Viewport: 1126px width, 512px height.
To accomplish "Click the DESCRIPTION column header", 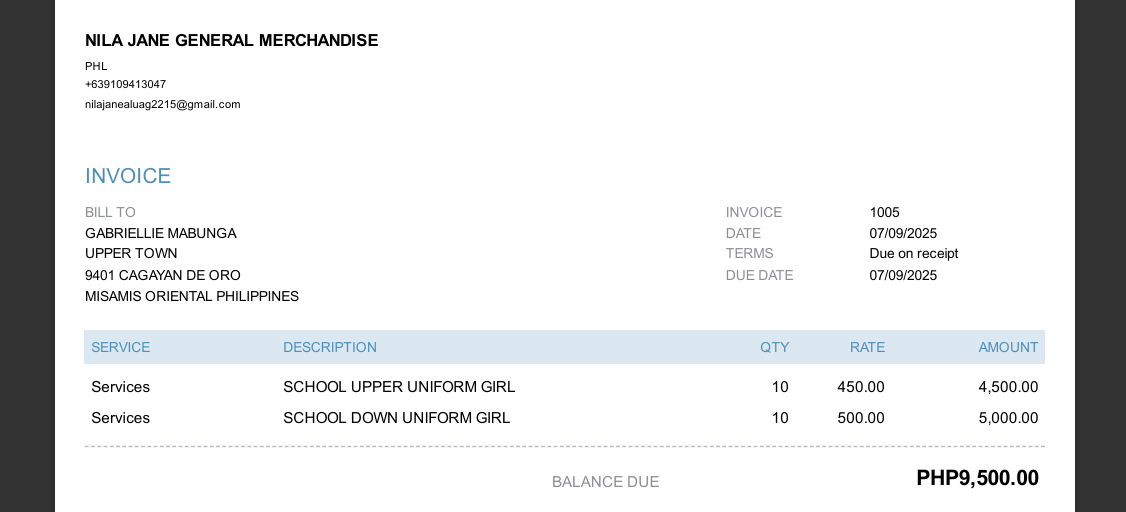I will (x=329, y=347).
